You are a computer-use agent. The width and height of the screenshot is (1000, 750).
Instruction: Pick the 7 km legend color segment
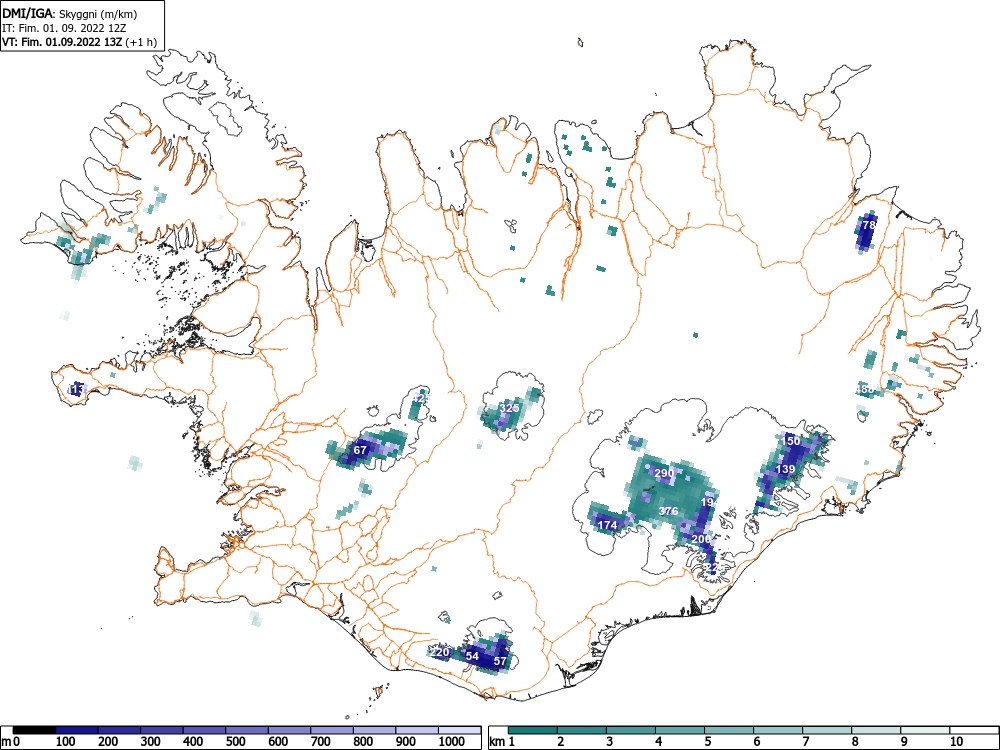click(827, 729)
